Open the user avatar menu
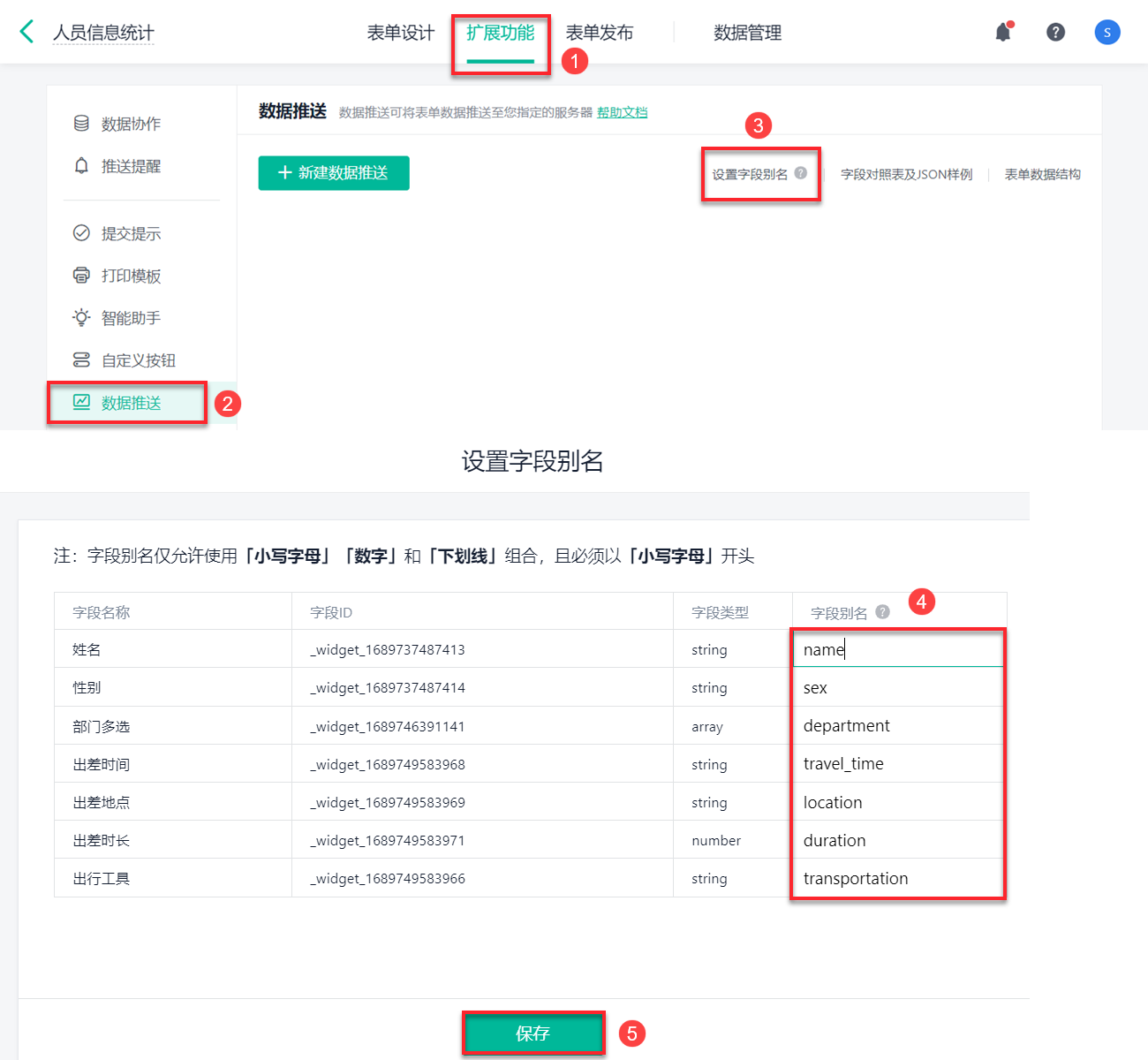 click(1107, 32)
